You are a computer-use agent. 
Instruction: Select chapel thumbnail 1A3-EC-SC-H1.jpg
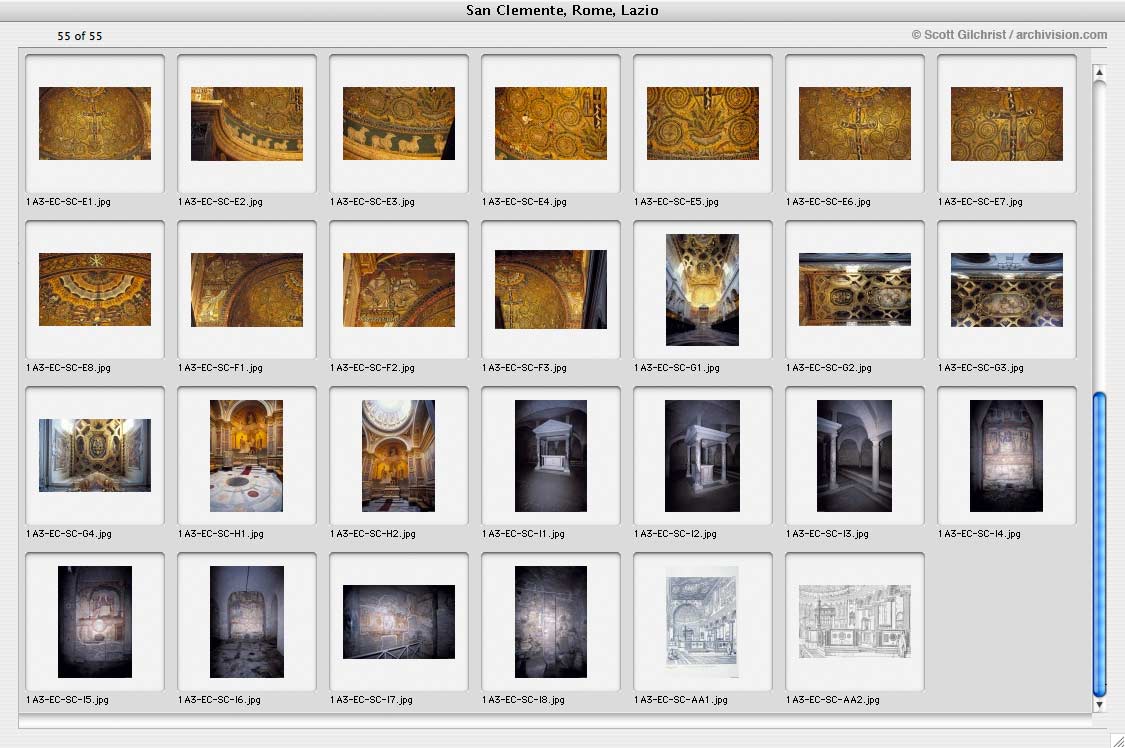point(246,455)
